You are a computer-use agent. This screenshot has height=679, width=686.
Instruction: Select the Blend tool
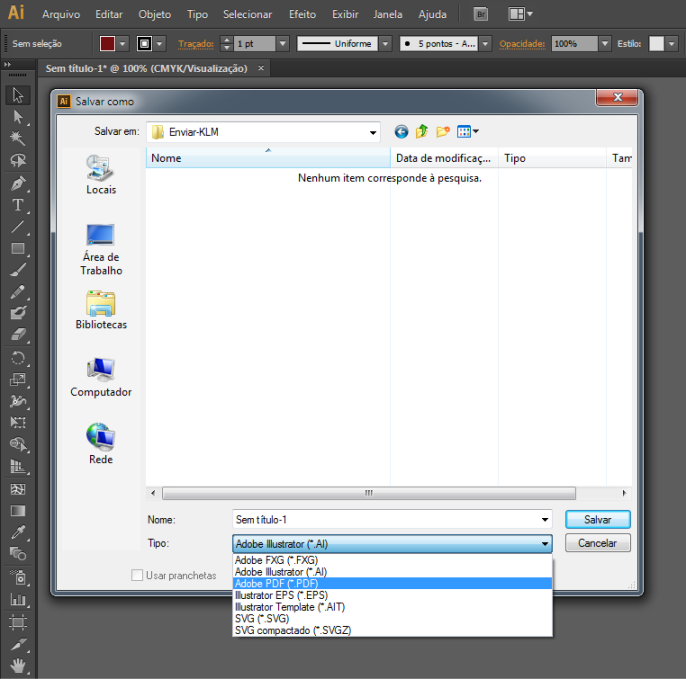(x=18, y=554)
